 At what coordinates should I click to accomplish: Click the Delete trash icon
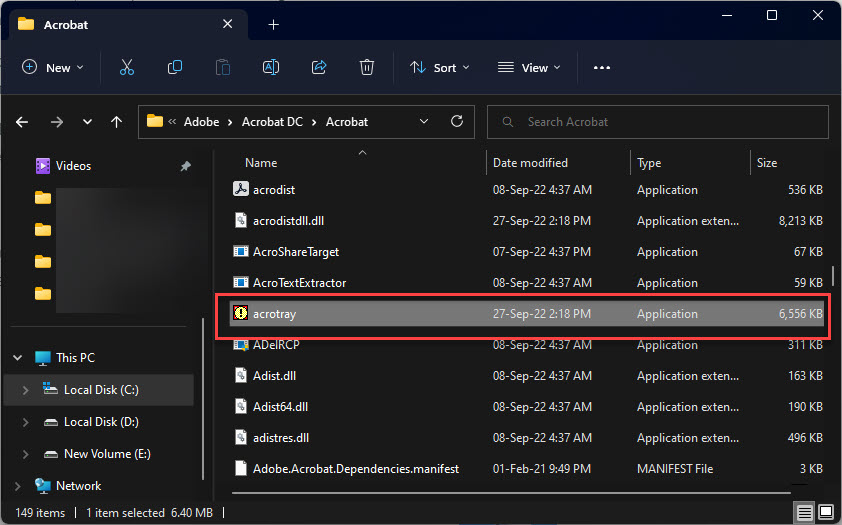[x=367, y=68]
